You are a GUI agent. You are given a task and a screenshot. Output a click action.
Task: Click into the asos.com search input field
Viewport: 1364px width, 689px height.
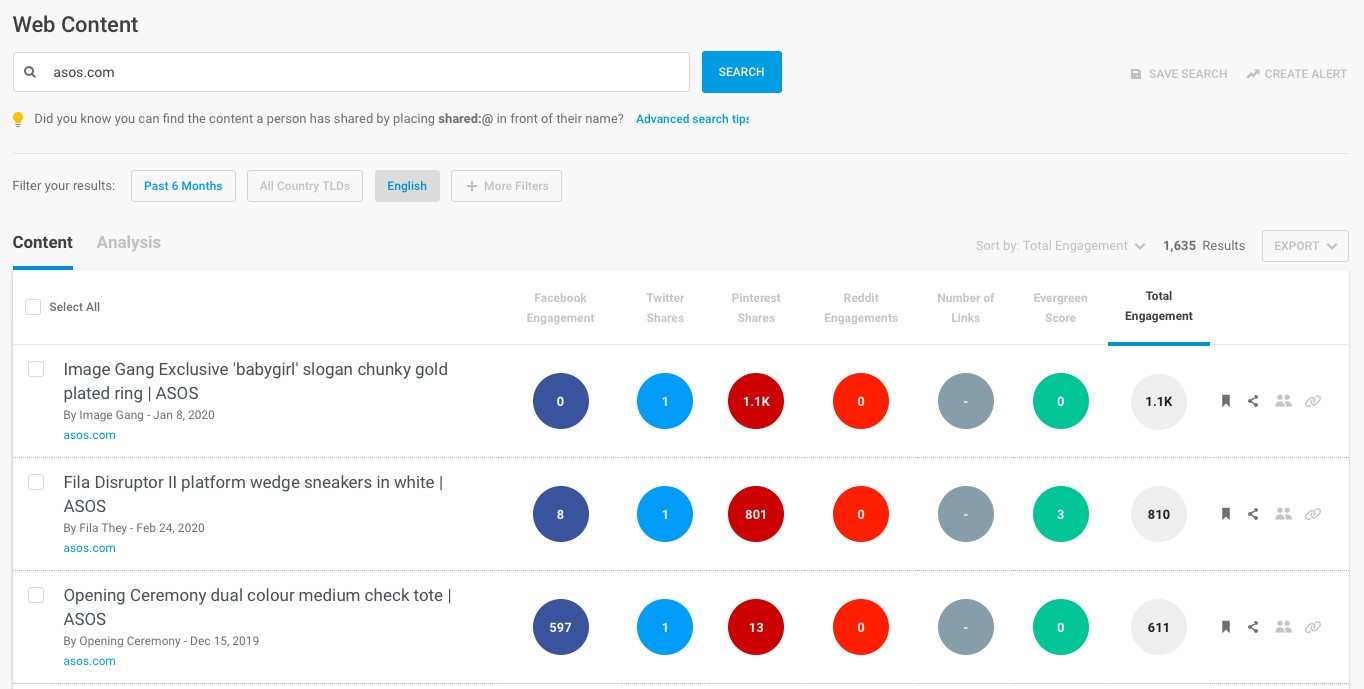tap(351, 72)
